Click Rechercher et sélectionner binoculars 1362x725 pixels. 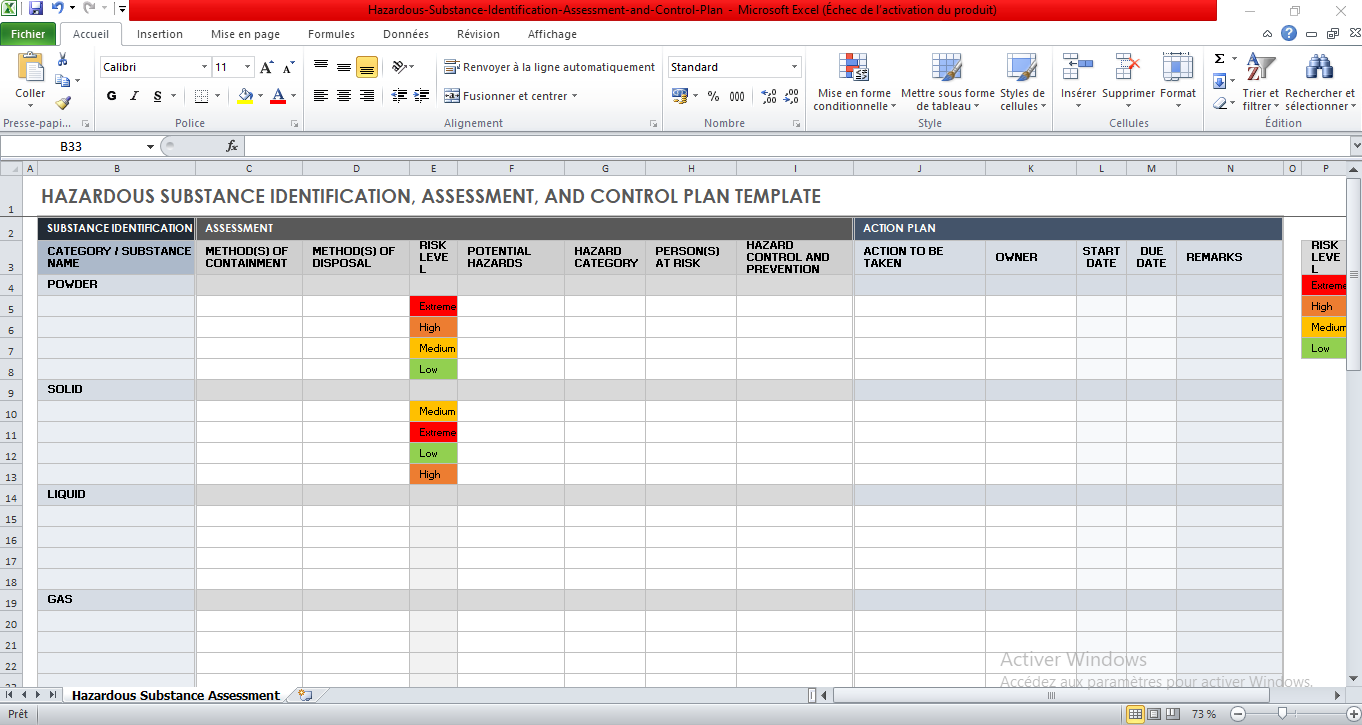[x=1320, y=82]
